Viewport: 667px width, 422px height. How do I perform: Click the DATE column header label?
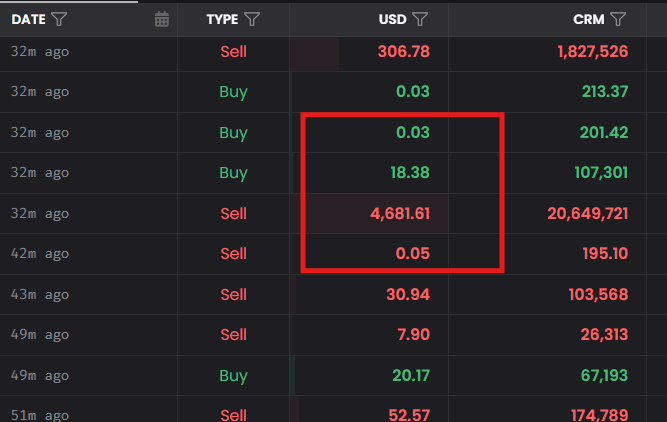point(29,20)
